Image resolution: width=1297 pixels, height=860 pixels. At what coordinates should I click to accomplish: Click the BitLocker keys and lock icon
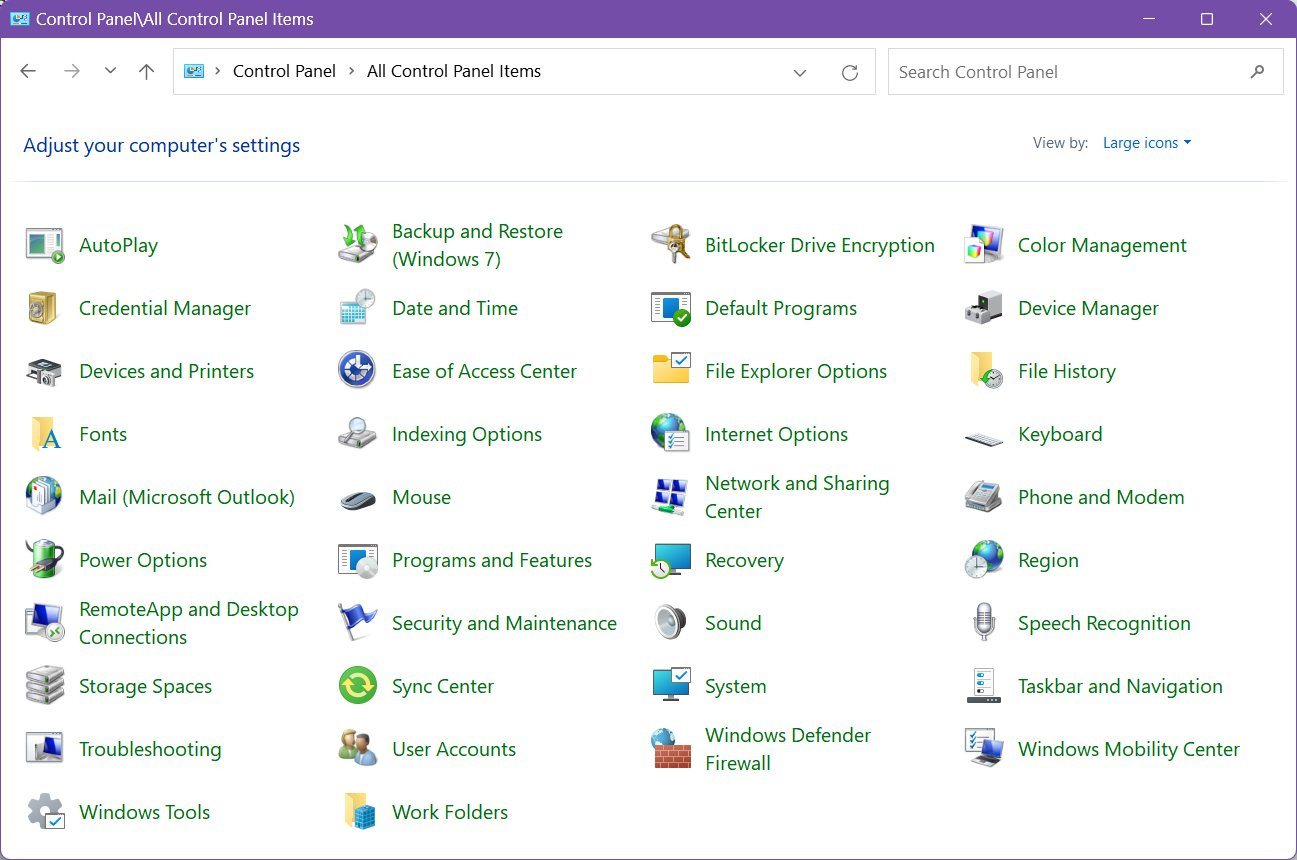(671, 245)
